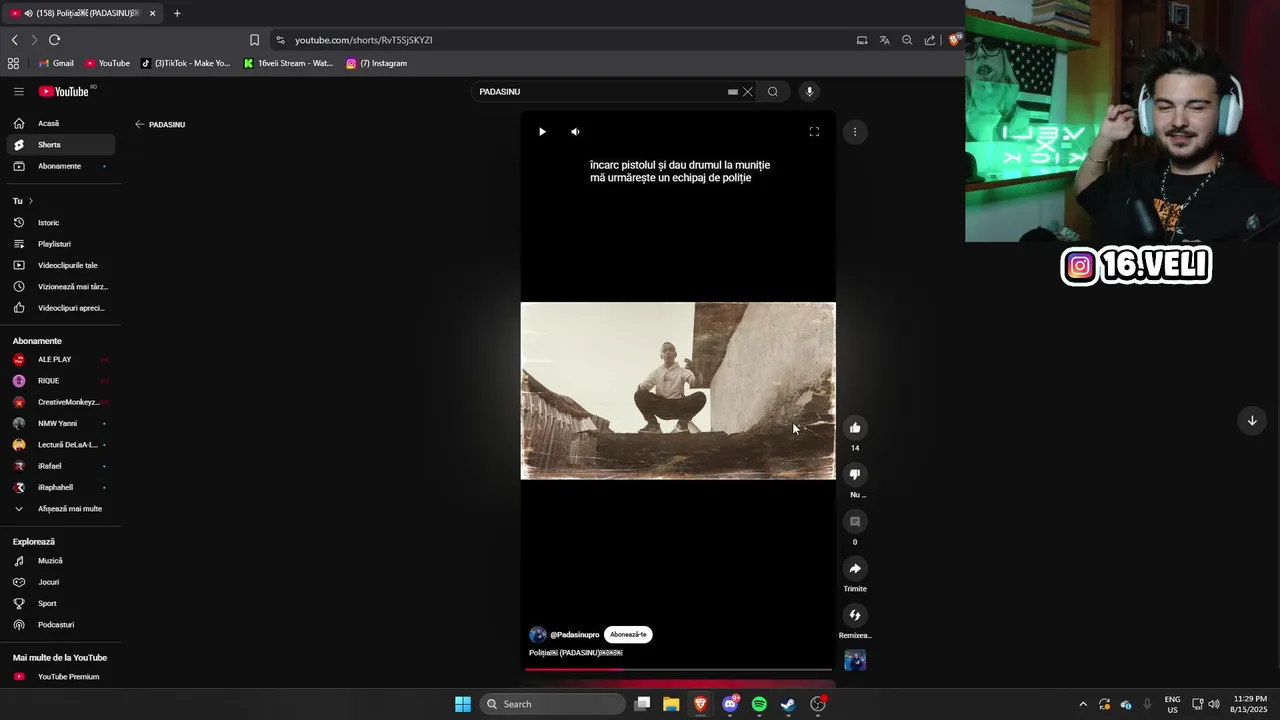Open Sport category
Screen dimensions: 1280x720
(61, 604)
